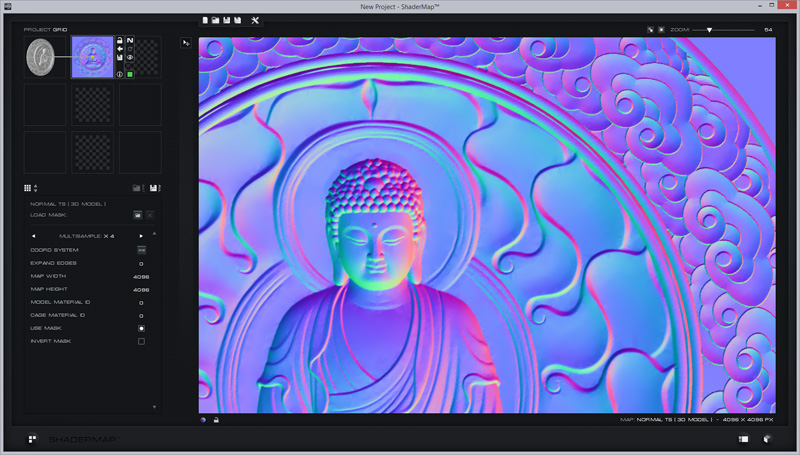Enable the Invert Mask checkbox
The image size is (800, 455).
coord(141,341)
